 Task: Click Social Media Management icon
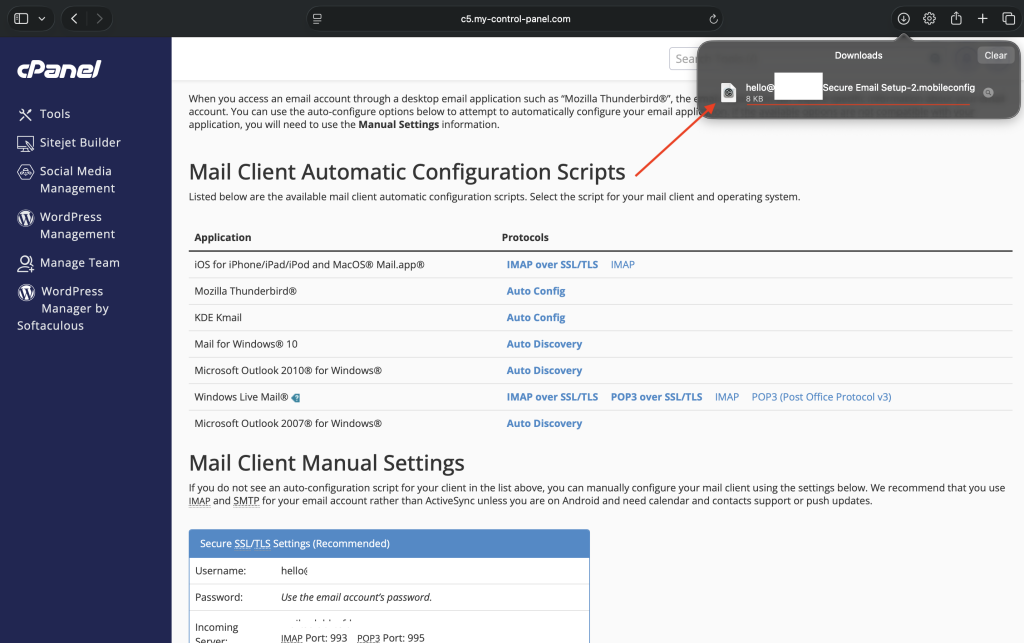pyautogui.click(x=25, y=172)
